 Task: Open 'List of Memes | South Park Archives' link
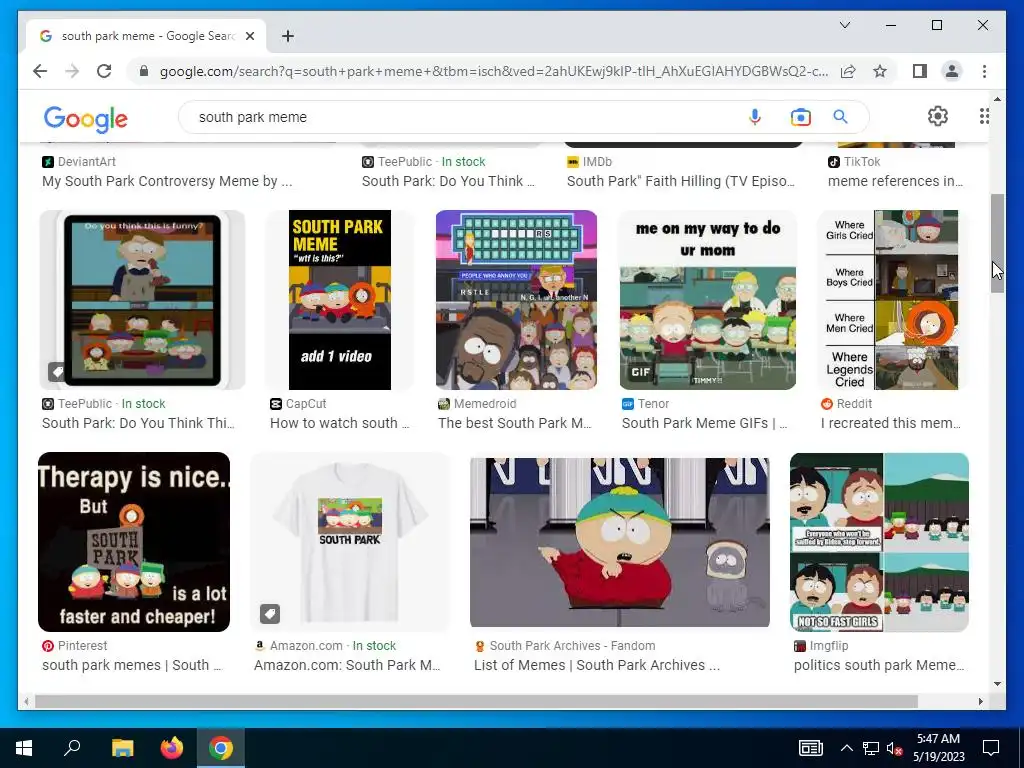point(597,665)
